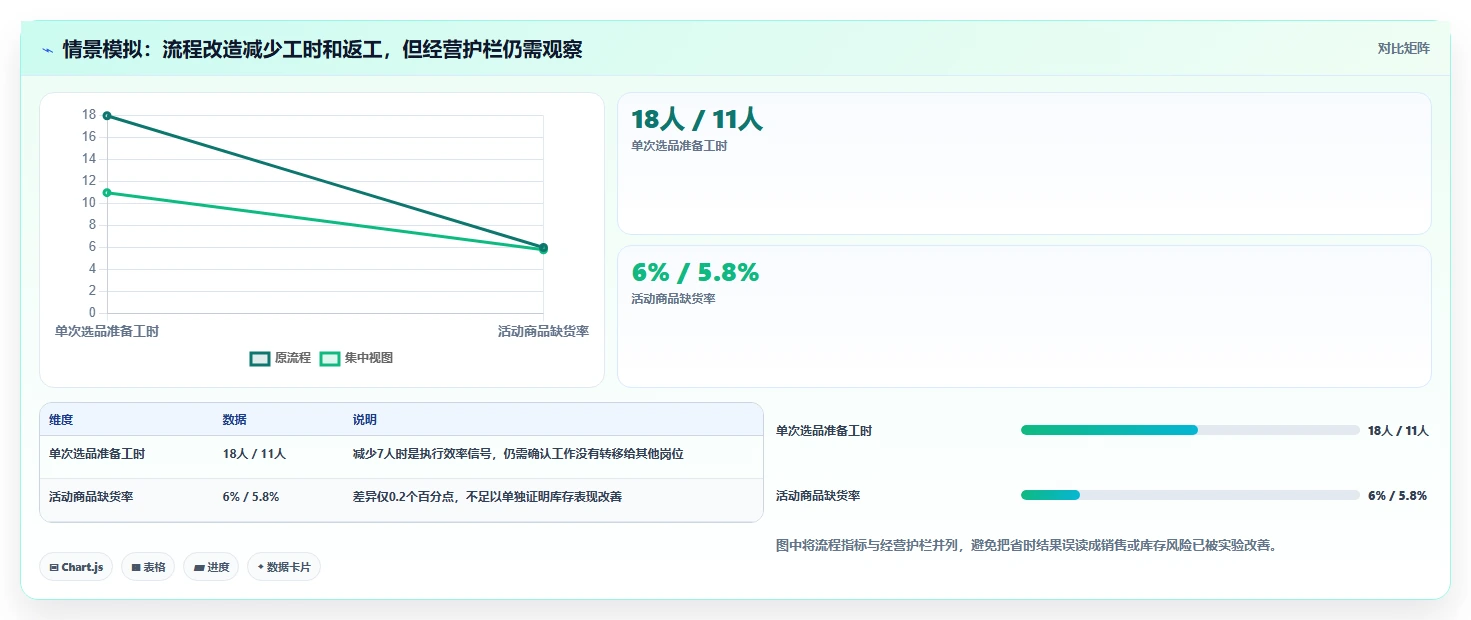Click the footnote starting 图中将流程指标
1471x620 pixels.
(1027, 546)
